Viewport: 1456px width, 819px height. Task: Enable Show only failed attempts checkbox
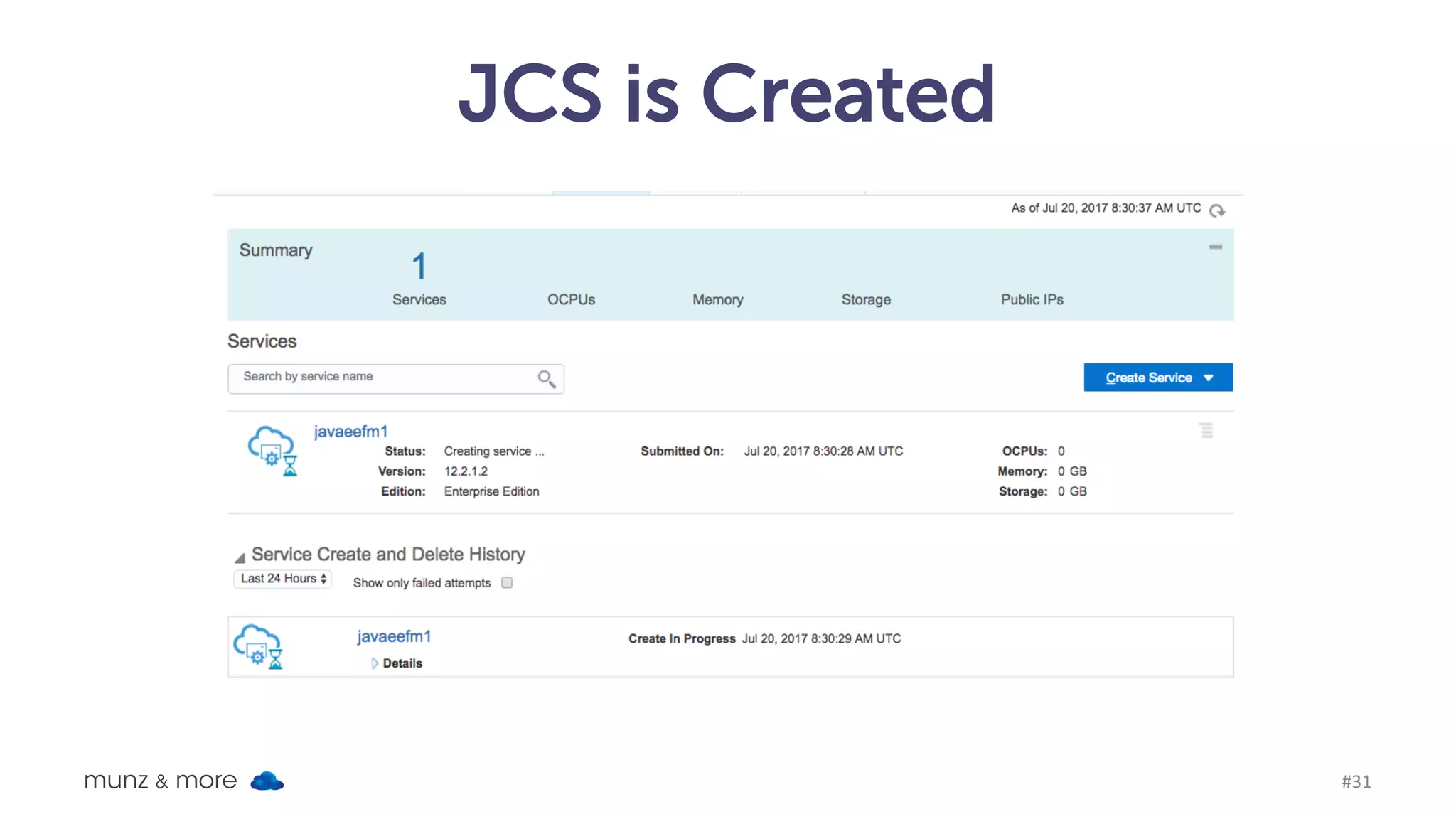[507, 583]
